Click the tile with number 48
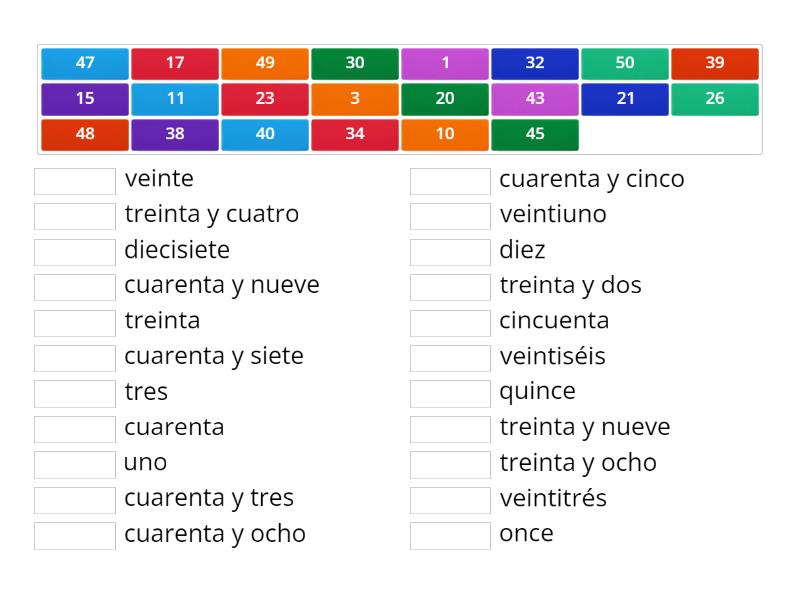 (84, 134)
